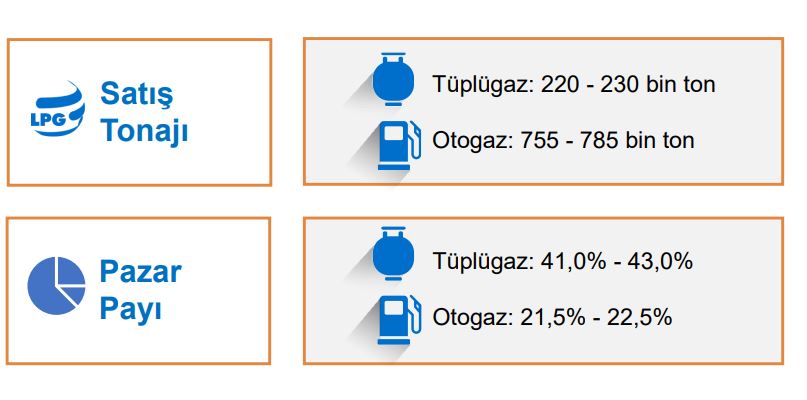Click the word Tonajı in the top-left box
This screenshot has height=400, width=807.
(144, 131)
